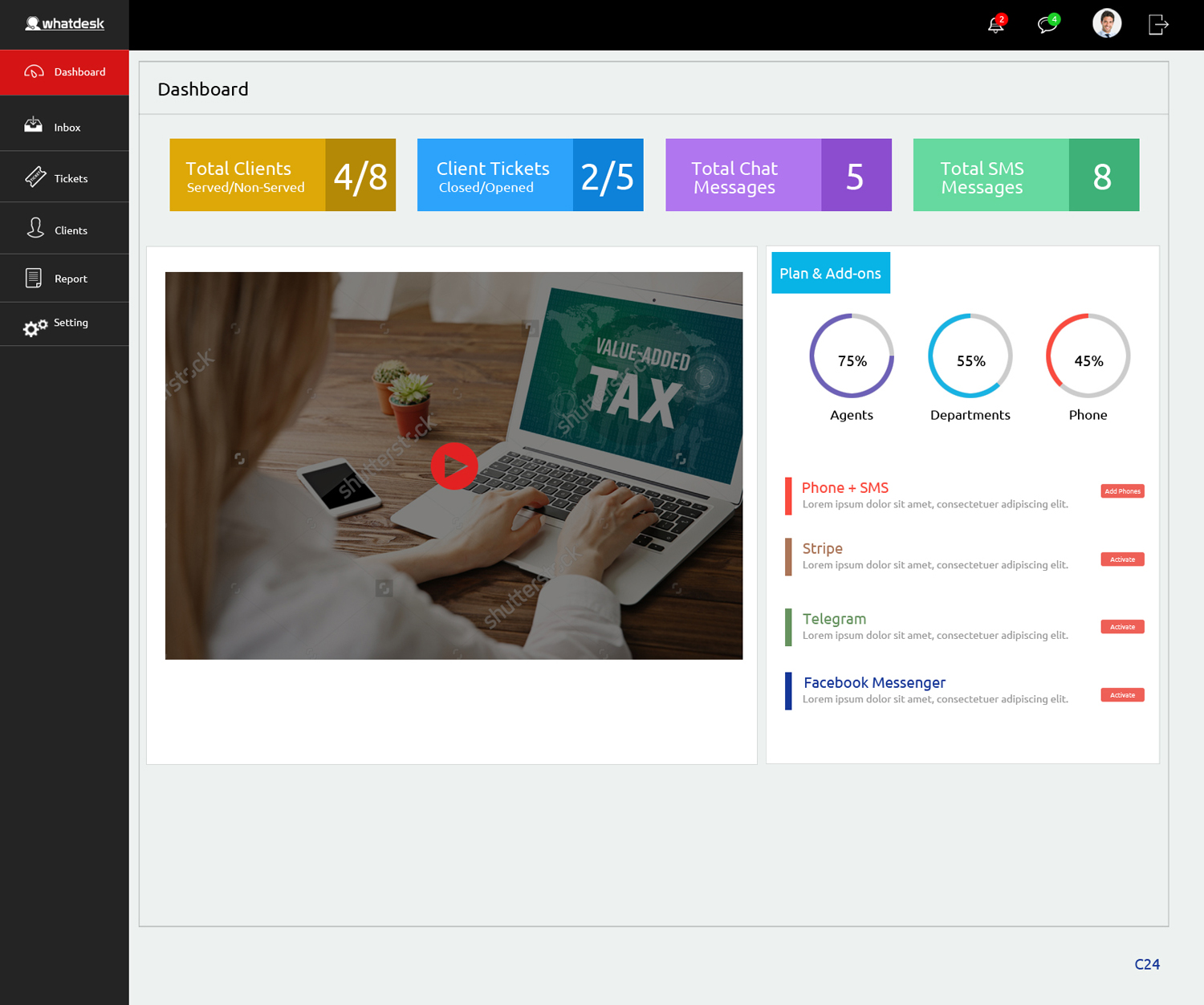Activate the Facebook Messenger add-on

1121,695
